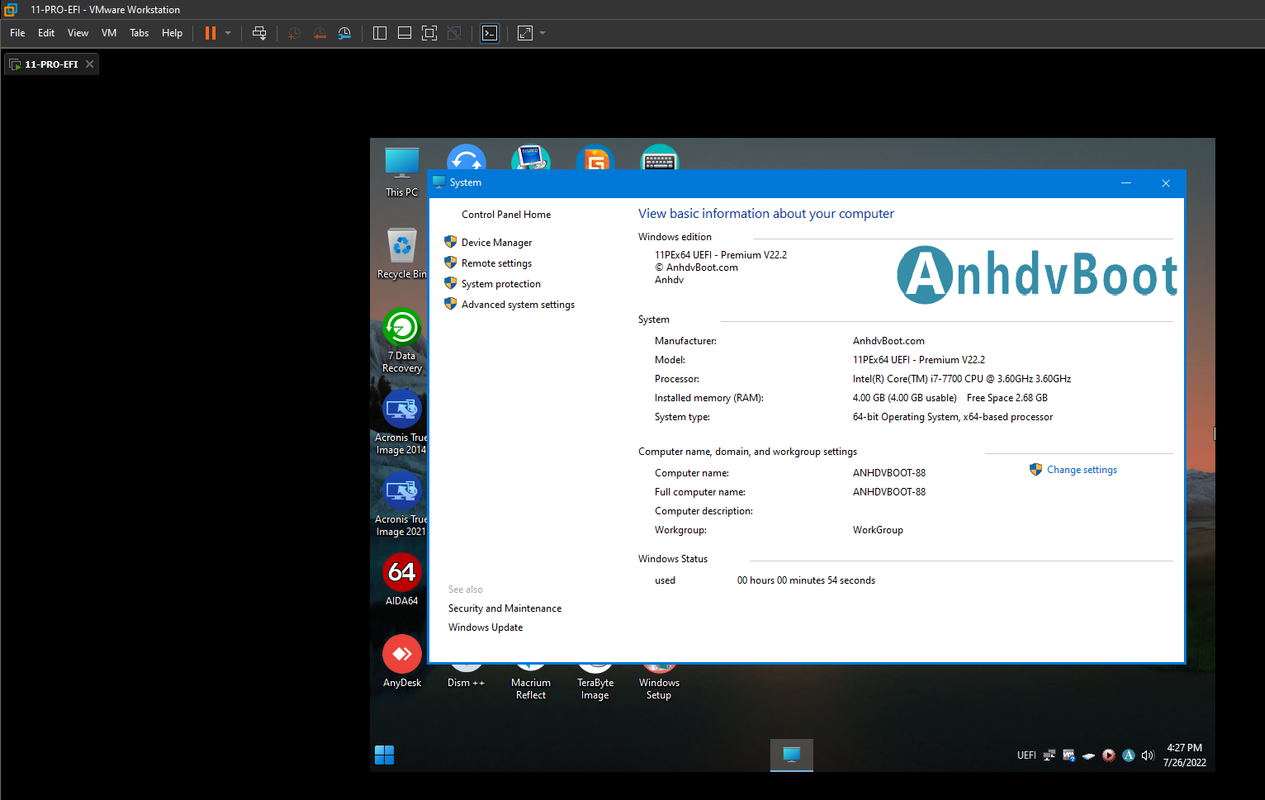Open the Tabs menu
Screen dimensions: 1265x800
coord(139,33)
